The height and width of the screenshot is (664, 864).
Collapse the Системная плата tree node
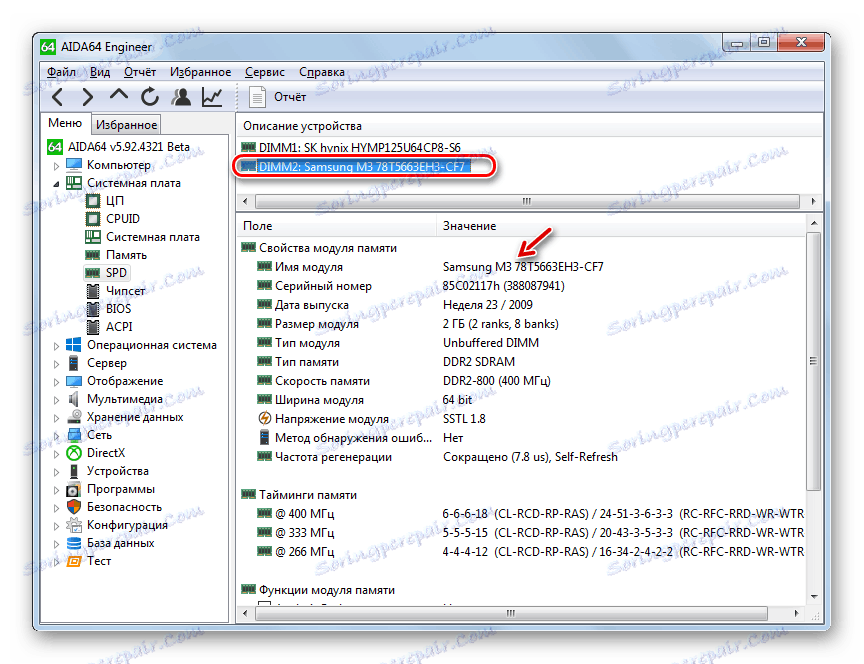[x=56, y=183]
